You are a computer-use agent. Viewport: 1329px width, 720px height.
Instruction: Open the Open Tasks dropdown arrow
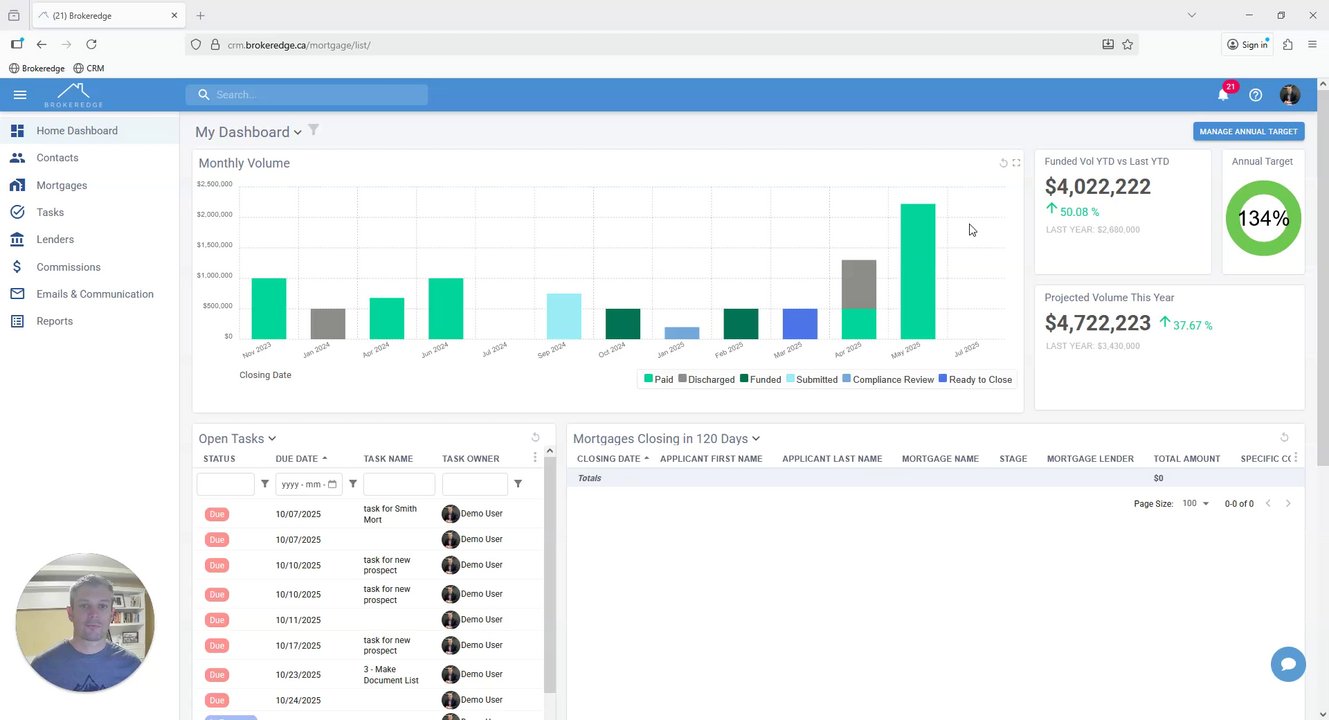[x=272, y=439]
